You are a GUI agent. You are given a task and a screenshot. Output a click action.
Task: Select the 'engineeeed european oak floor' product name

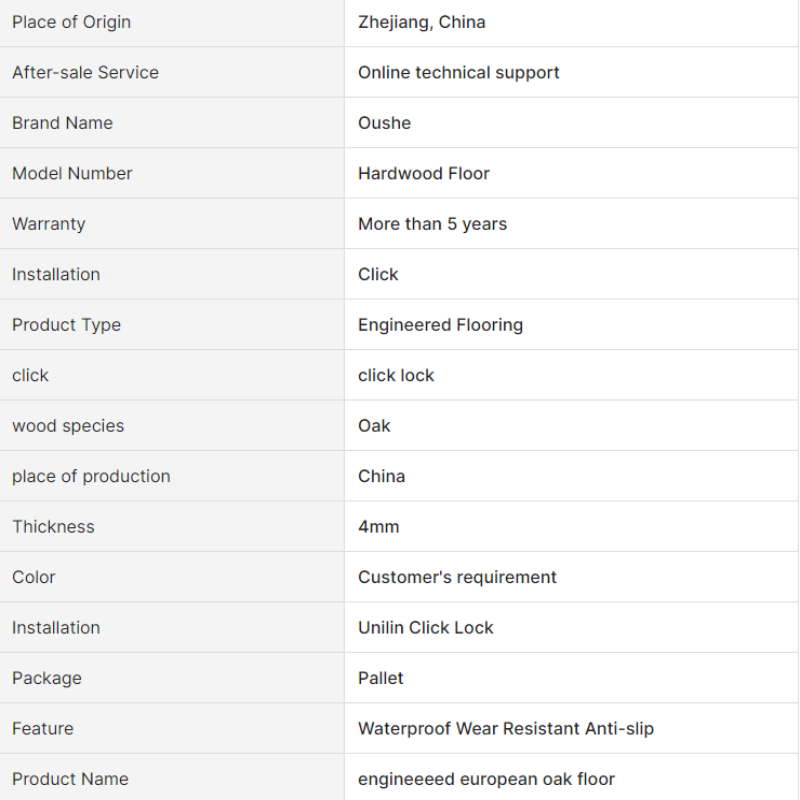click(x=486, y=779)
